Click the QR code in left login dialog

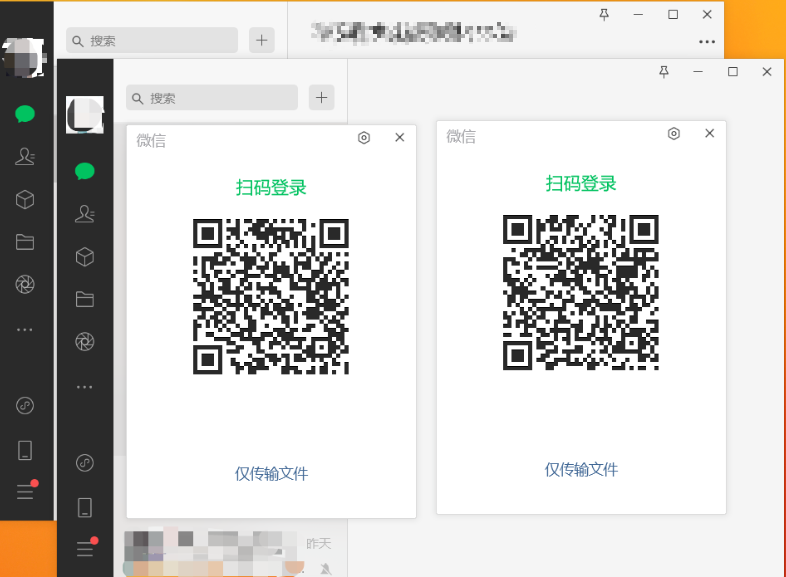[x=271, y=296]
